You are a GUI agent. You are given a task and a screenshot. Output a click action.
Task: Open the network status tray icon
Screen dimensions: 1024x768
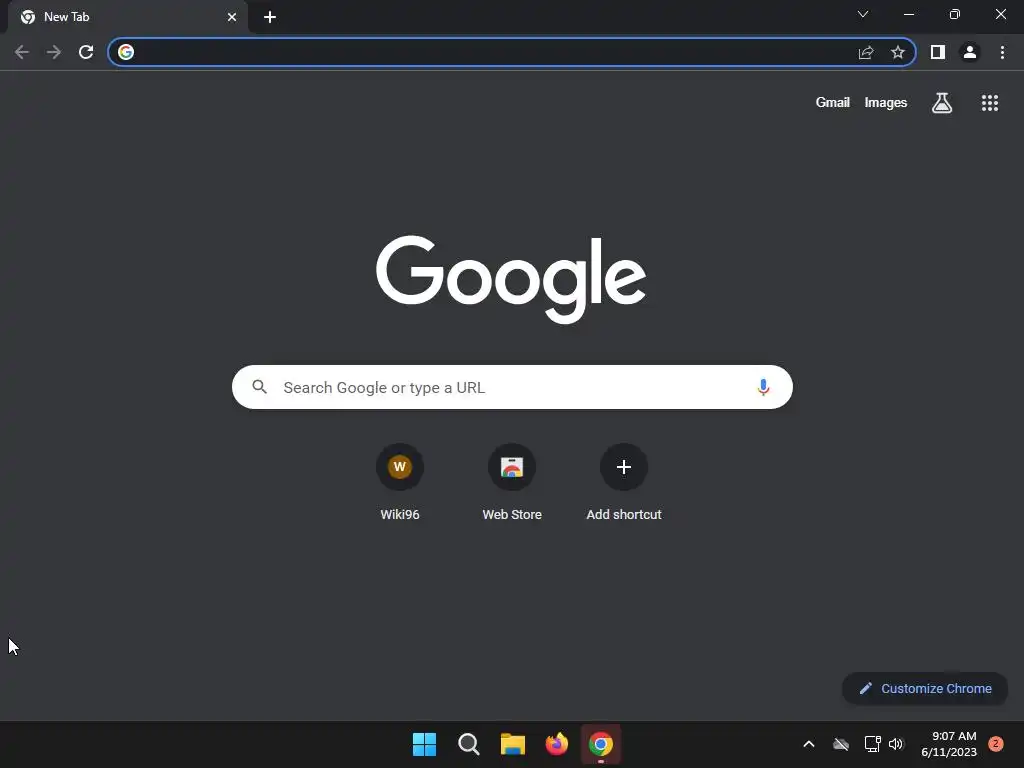click(x=872, y=744)
